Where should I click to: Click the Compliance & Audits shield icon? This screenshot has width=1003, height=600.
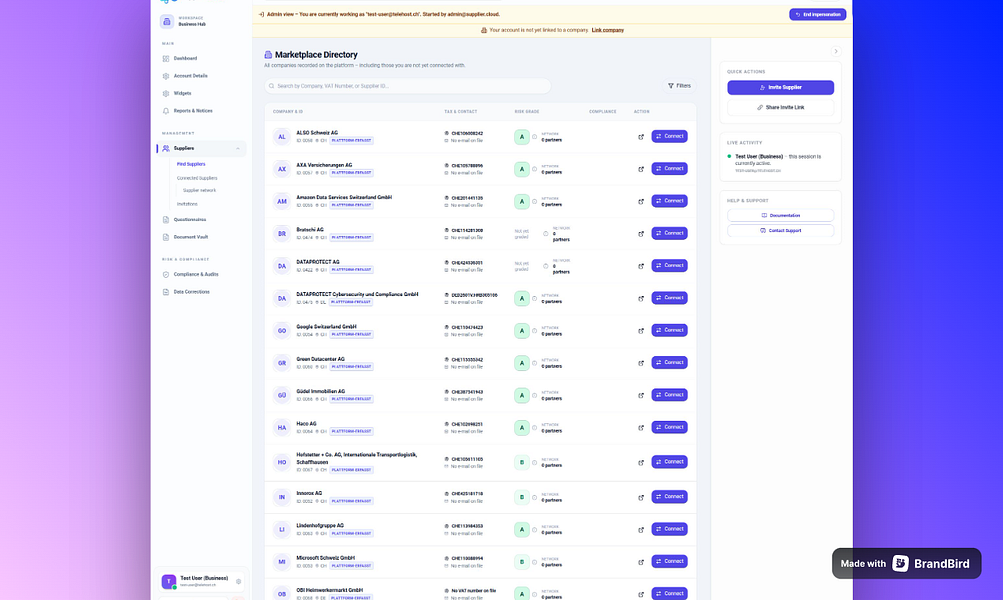166,274
